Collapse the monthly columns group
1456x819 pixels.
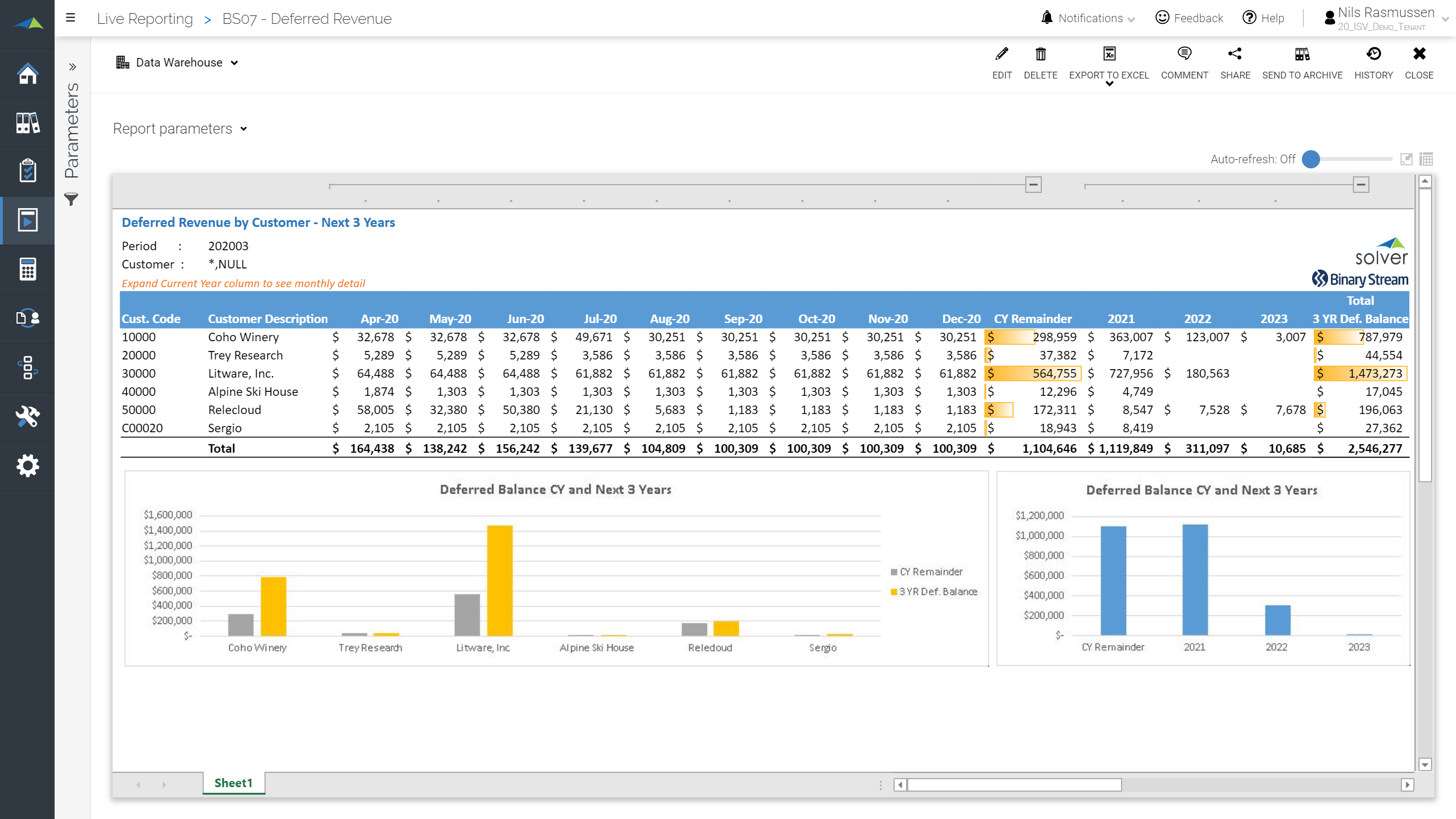pos(1033,185)
